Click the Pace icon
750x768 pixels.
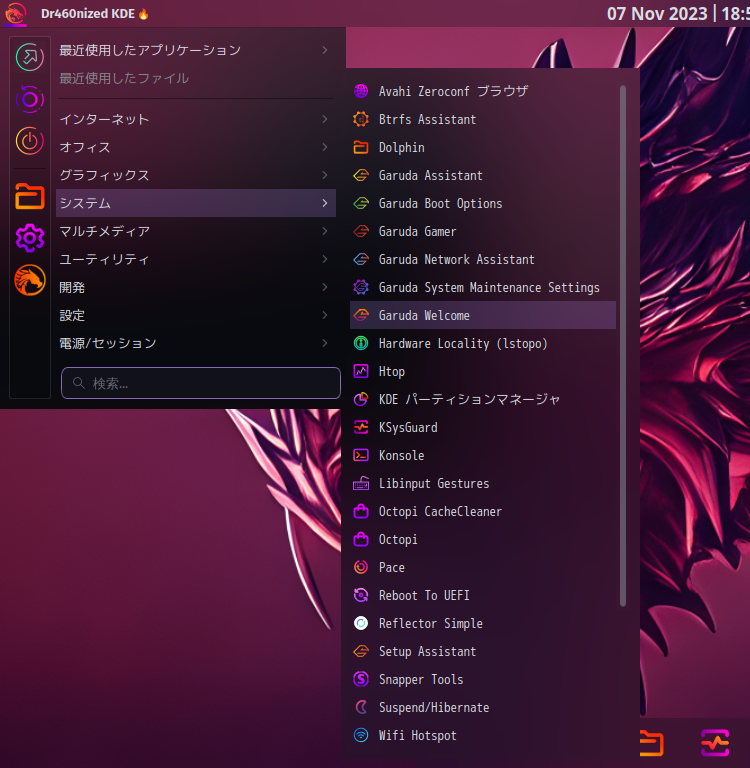coord(361,567)
